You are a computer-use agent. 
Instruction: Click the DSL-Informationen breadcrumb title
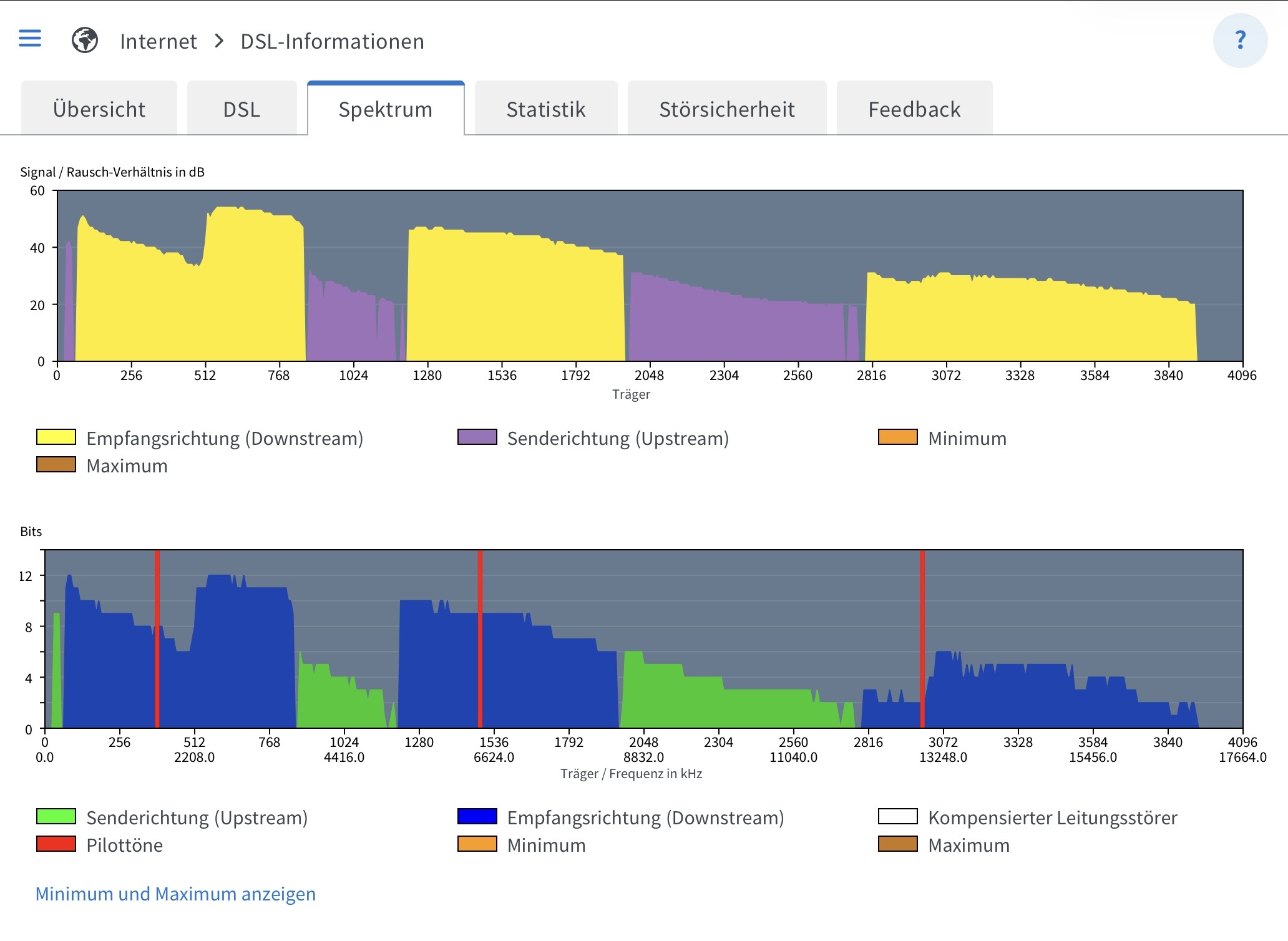[332, 41]
